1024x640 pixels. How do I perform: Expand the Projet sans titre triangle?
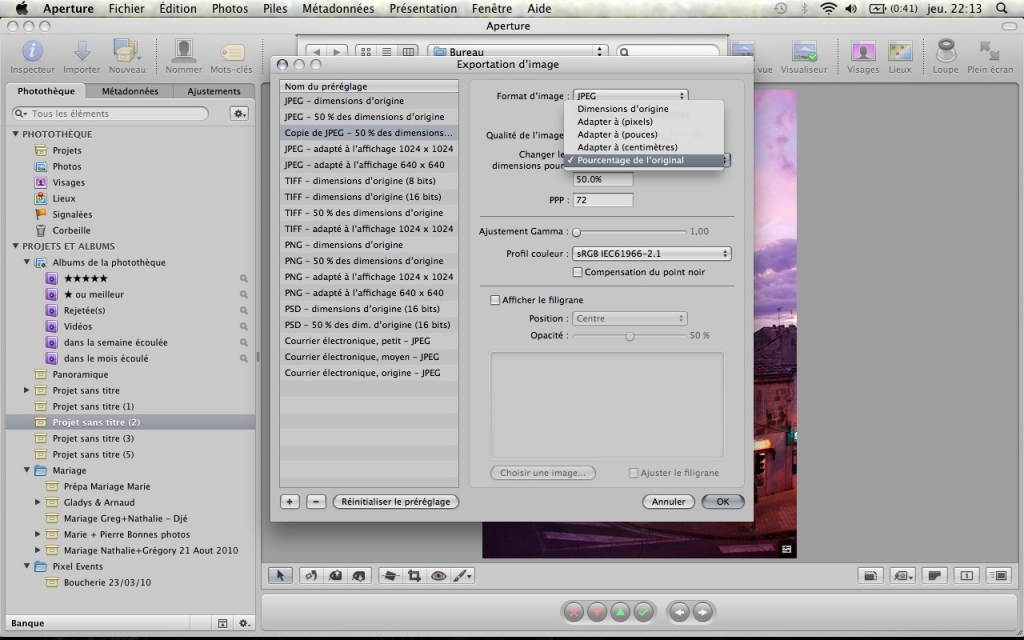point(27,390)
